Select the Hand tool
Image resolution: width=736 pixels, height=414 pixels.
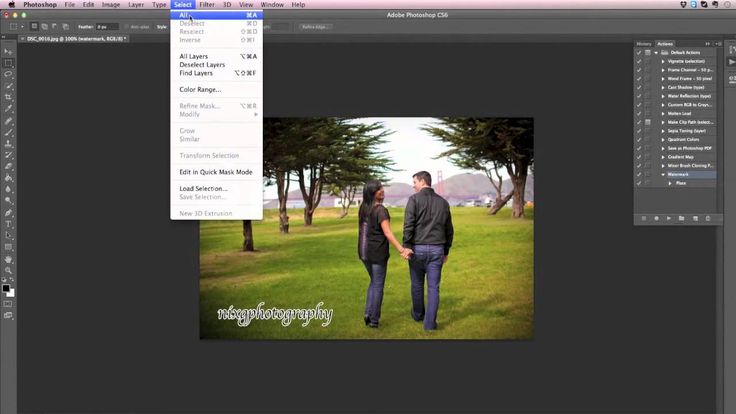[x=8, y=260]
